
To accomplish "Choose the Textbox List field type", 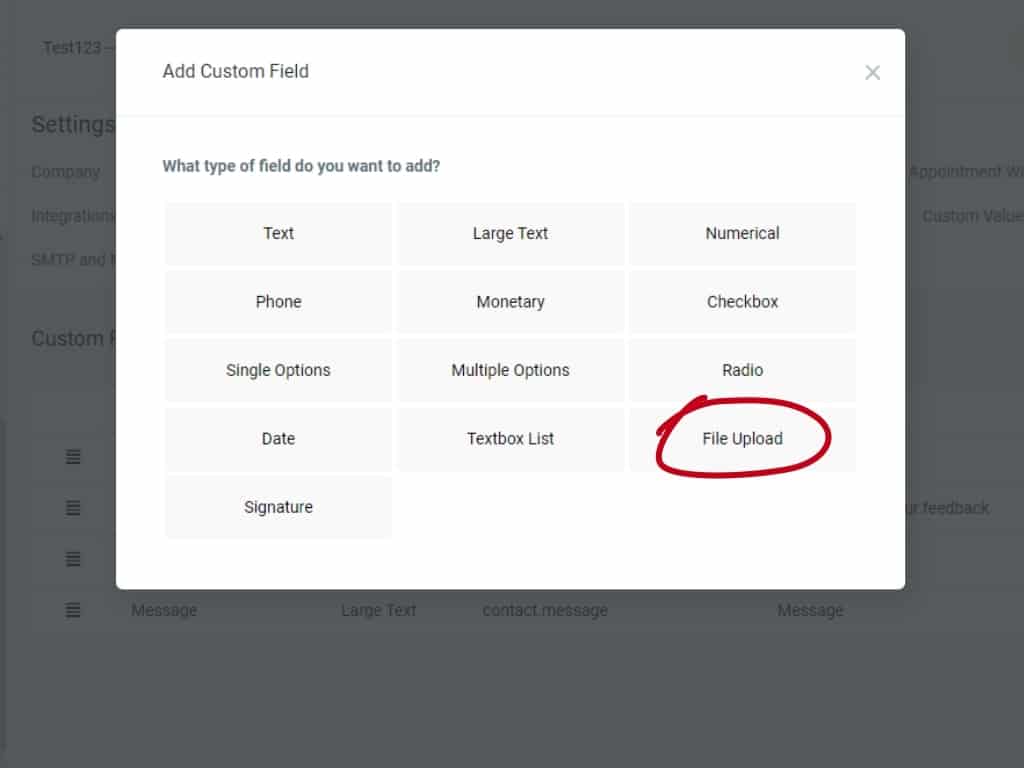I will tap(510, 439).
